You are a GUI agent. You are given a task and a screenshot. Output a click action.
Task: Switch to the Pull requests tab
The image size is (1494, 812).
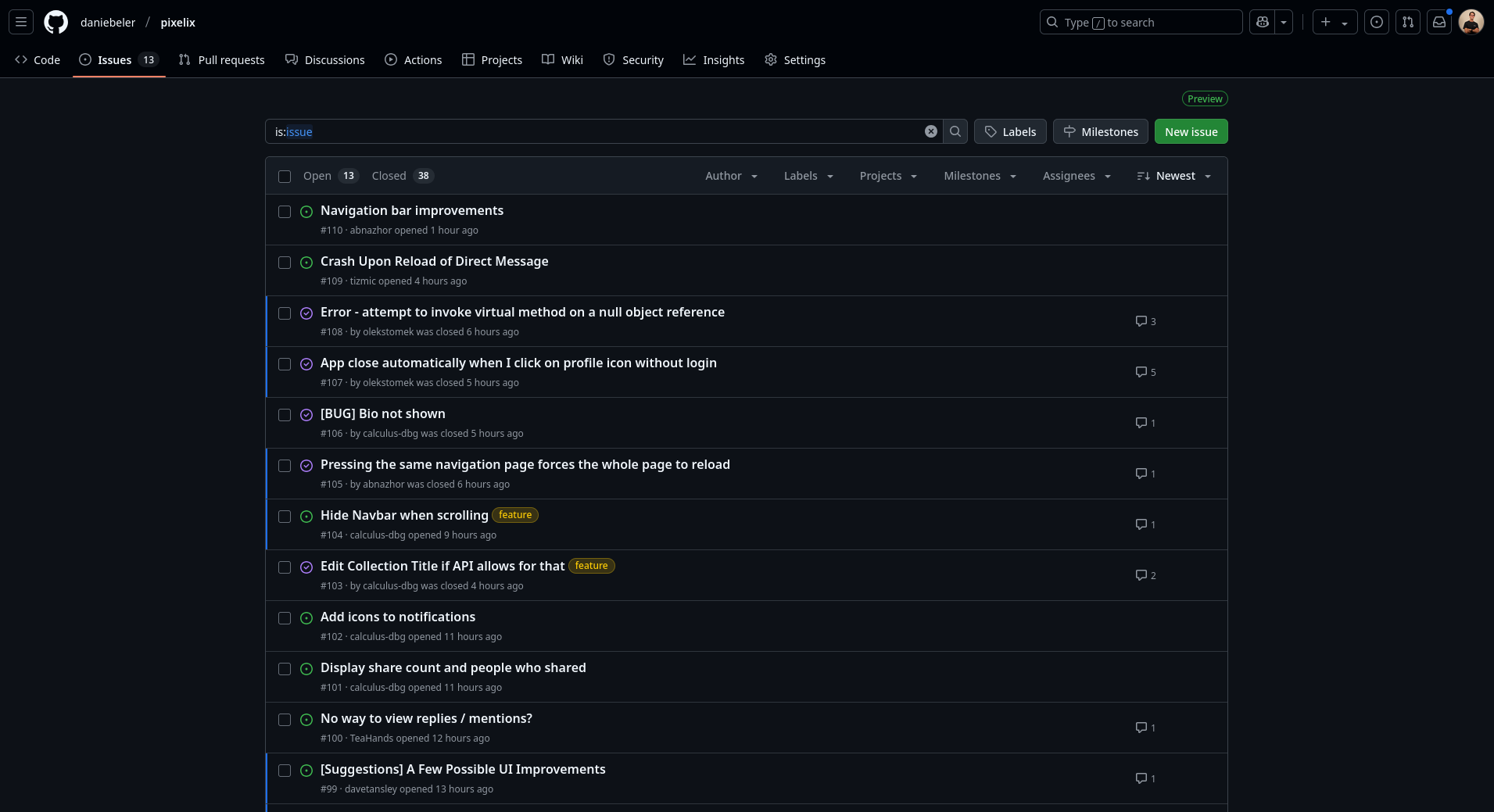click(222, 60)
